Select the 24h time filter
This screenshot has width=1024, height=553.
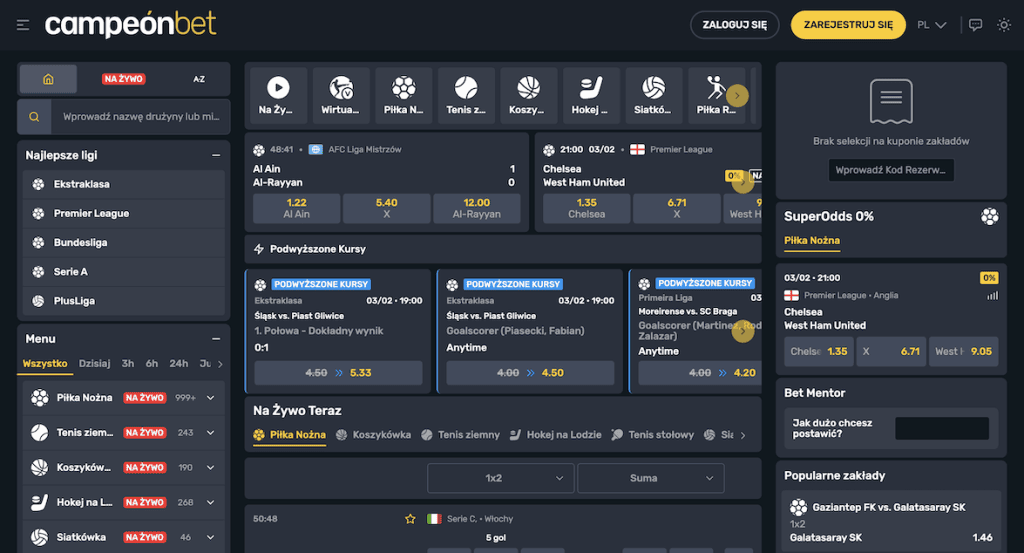178,364
